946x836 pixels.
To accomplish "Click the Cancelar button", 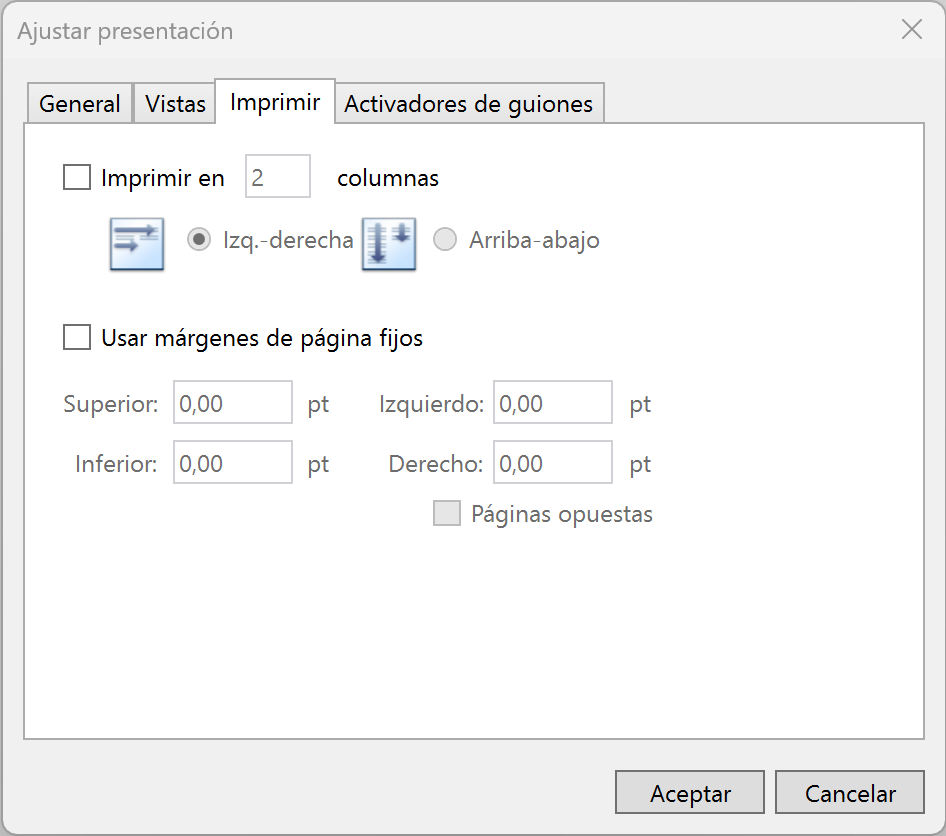I will coord(850,794).
